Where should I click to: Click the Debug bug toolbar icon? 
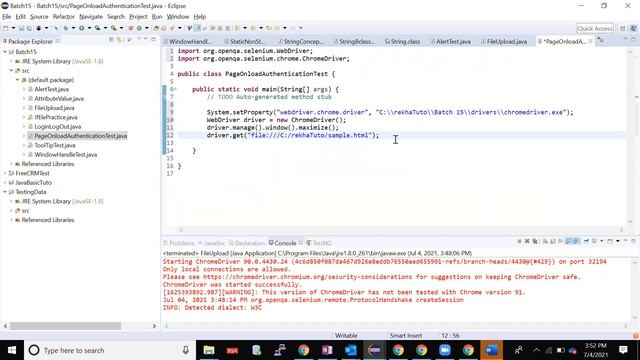65,28
